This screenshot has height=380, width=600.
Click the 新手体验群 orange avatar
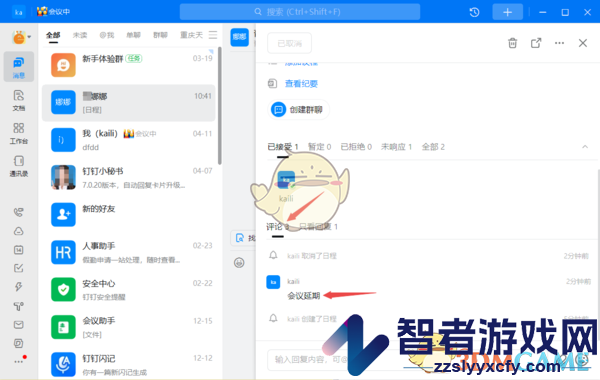[x=63, y=65]
